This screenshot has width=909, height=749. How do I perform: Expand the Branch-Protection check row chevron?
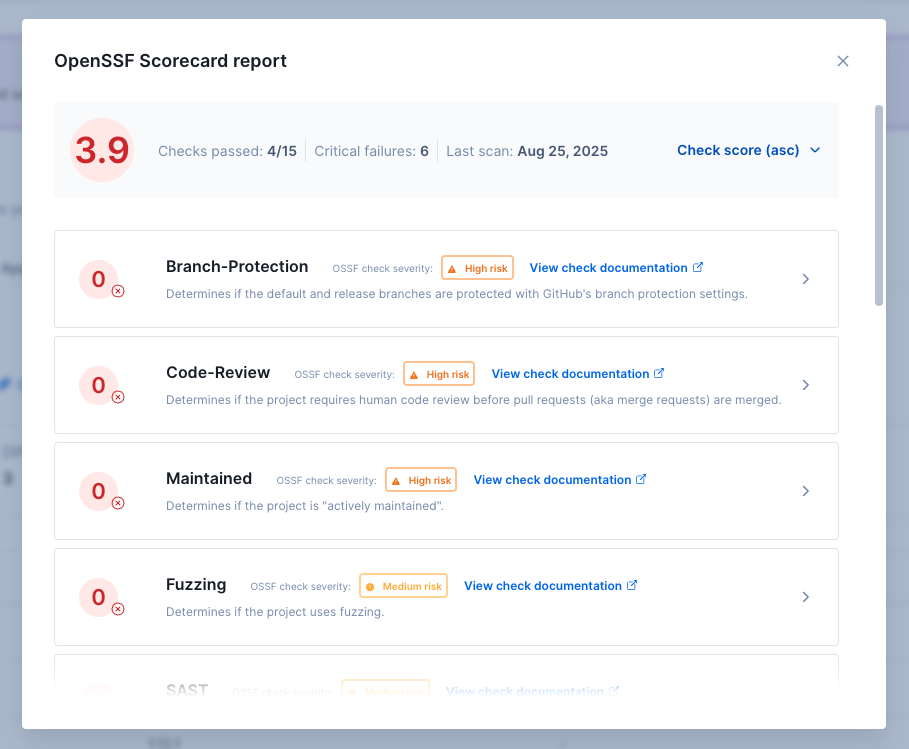tap(806, 279)
